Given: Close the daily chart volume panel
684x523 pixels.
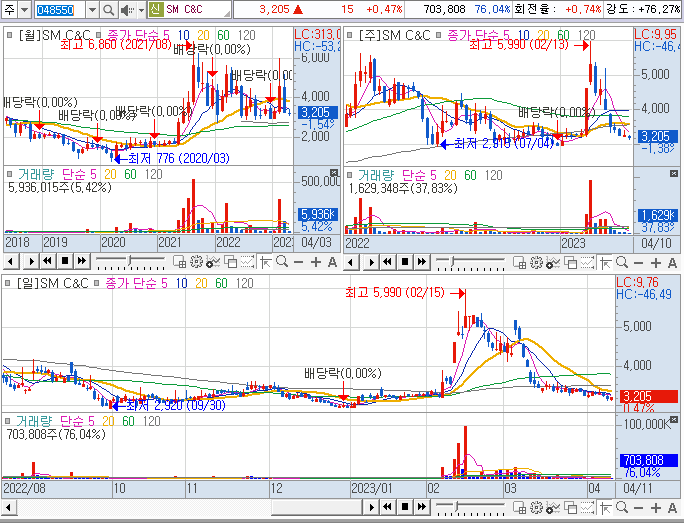Looking at the screenshot, I should (674, 420).
